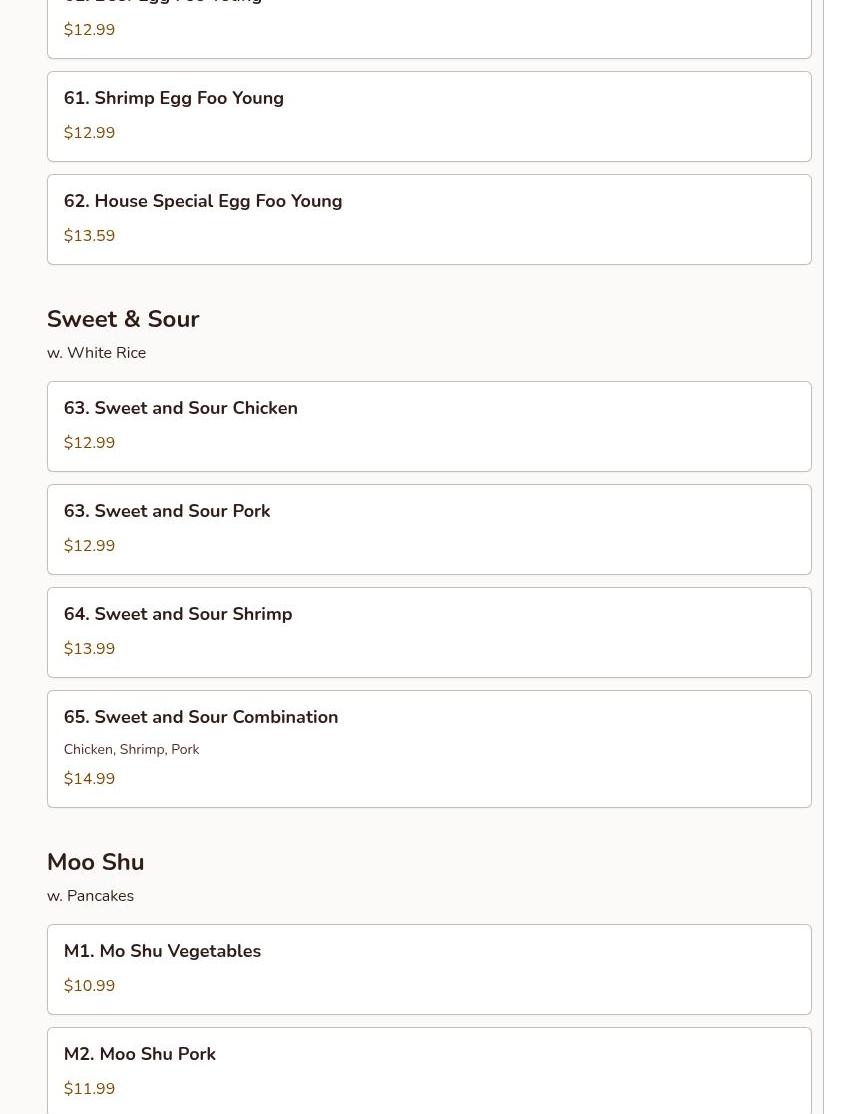Click the 'Chicken, Shrimp, Pork' description text
Screen dimensions: 844x1114
pos(131,749)
